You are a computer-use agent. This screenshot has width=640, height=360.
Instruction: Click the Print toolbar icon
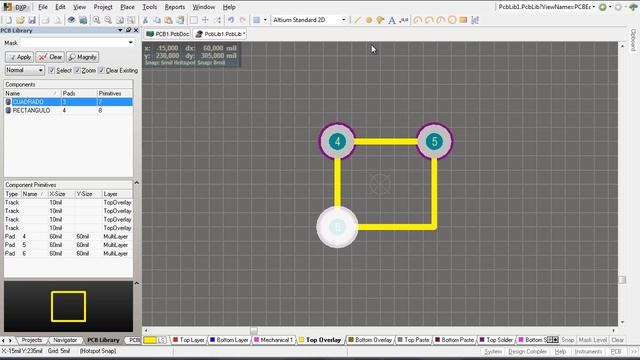point(45,20)
